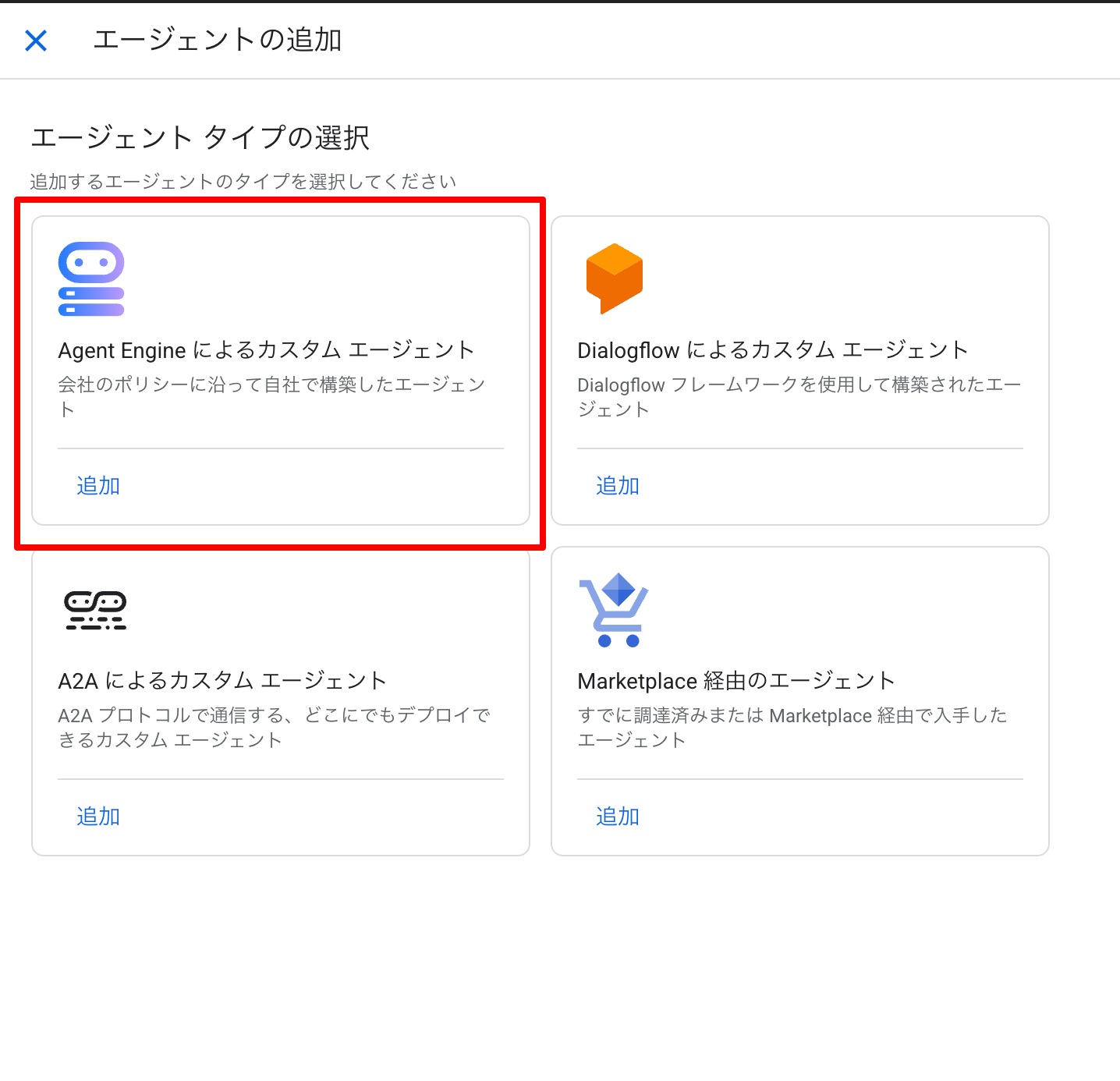Select the Marketplace 経由のエージェント title
Image resolution: width=1120 pixels, height=1081 pixels.
click(x=735, y=681)
